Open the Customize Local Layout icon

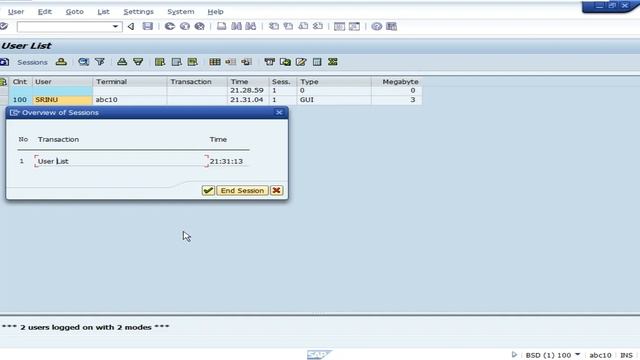point(391,27)
